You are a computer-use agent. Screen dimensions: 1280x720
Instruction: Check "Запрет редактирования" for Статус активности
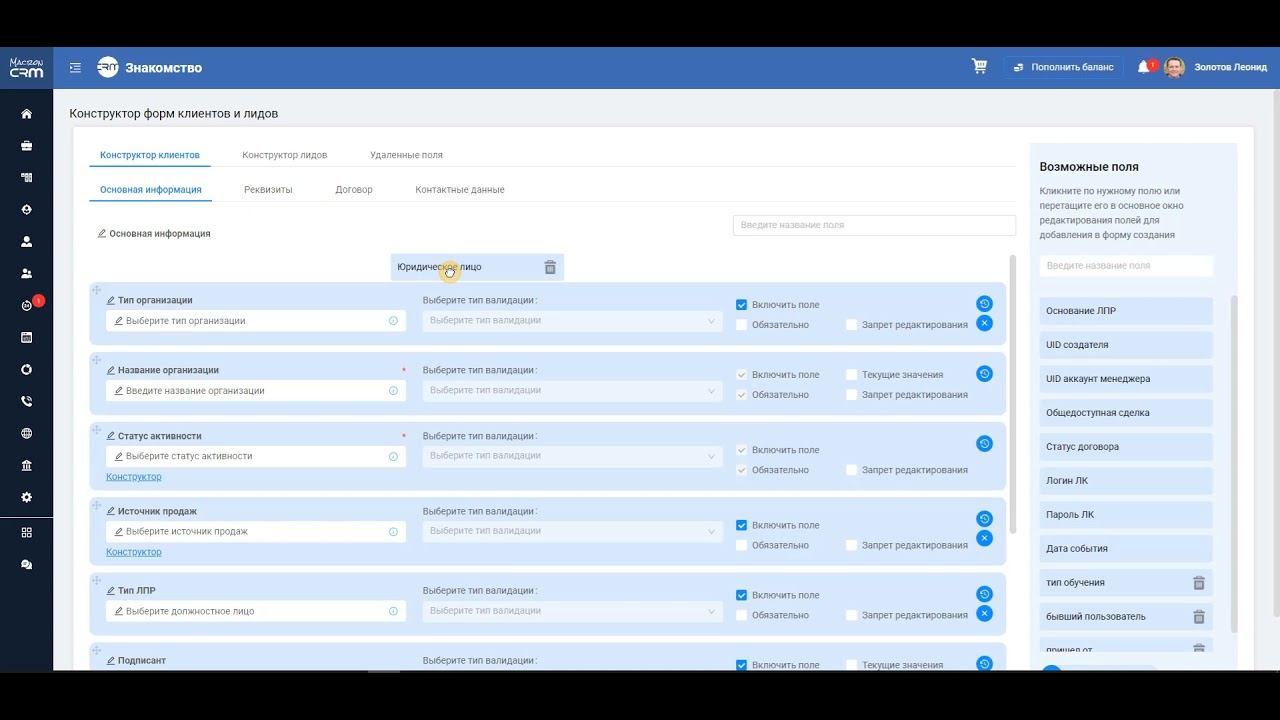pos(851,470)
